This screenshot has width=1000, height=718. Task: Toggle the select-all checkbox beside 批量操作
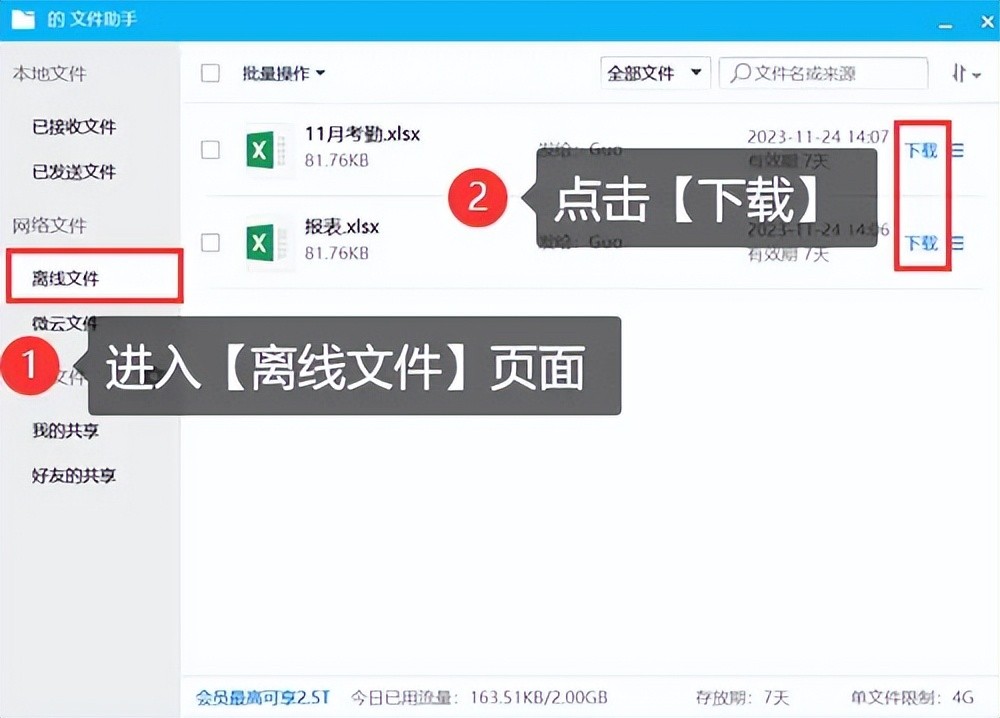(x=210, y=73)
